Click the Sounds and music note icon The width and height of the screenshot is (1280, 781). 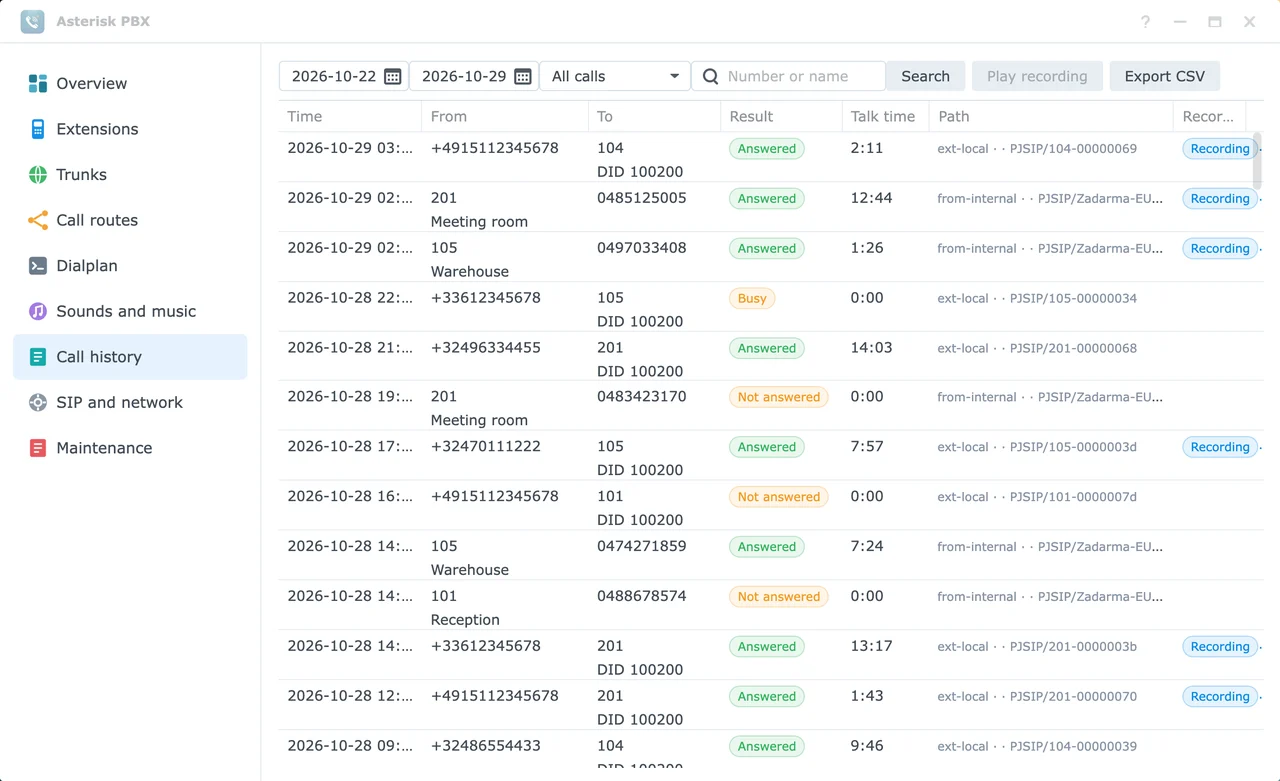pos(38,311)
